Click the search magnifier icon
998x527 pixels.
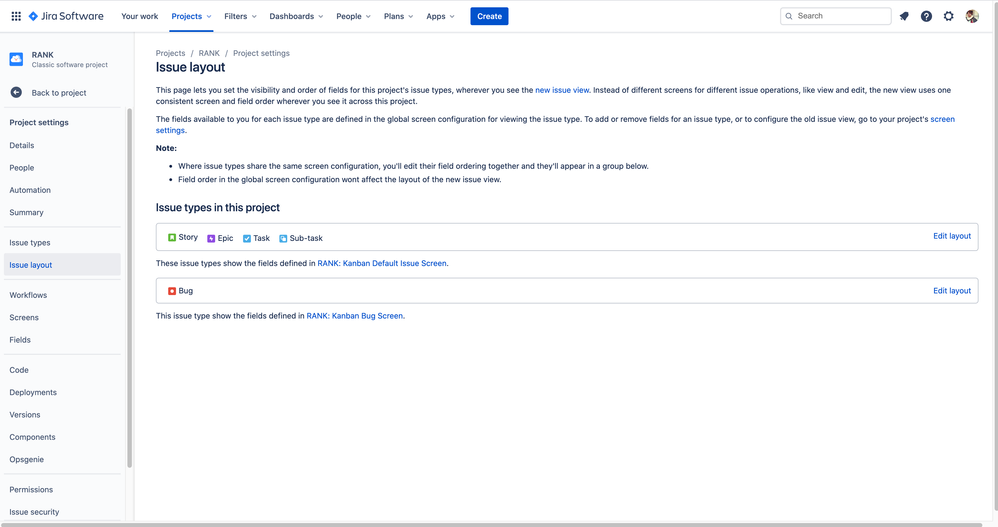(x=789, y=16)
